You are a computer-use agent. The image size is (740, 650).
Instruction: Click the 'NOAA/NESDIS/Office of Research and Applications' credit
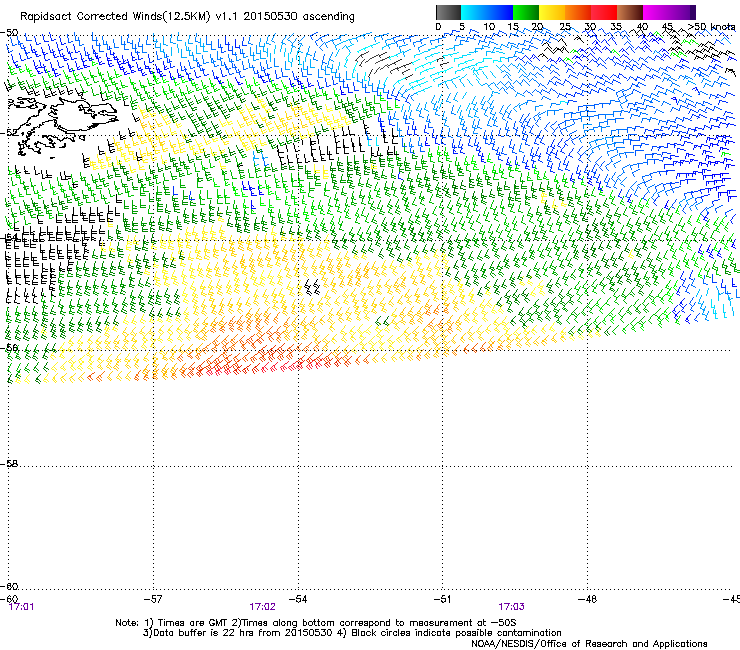click(x=589, y=644)
